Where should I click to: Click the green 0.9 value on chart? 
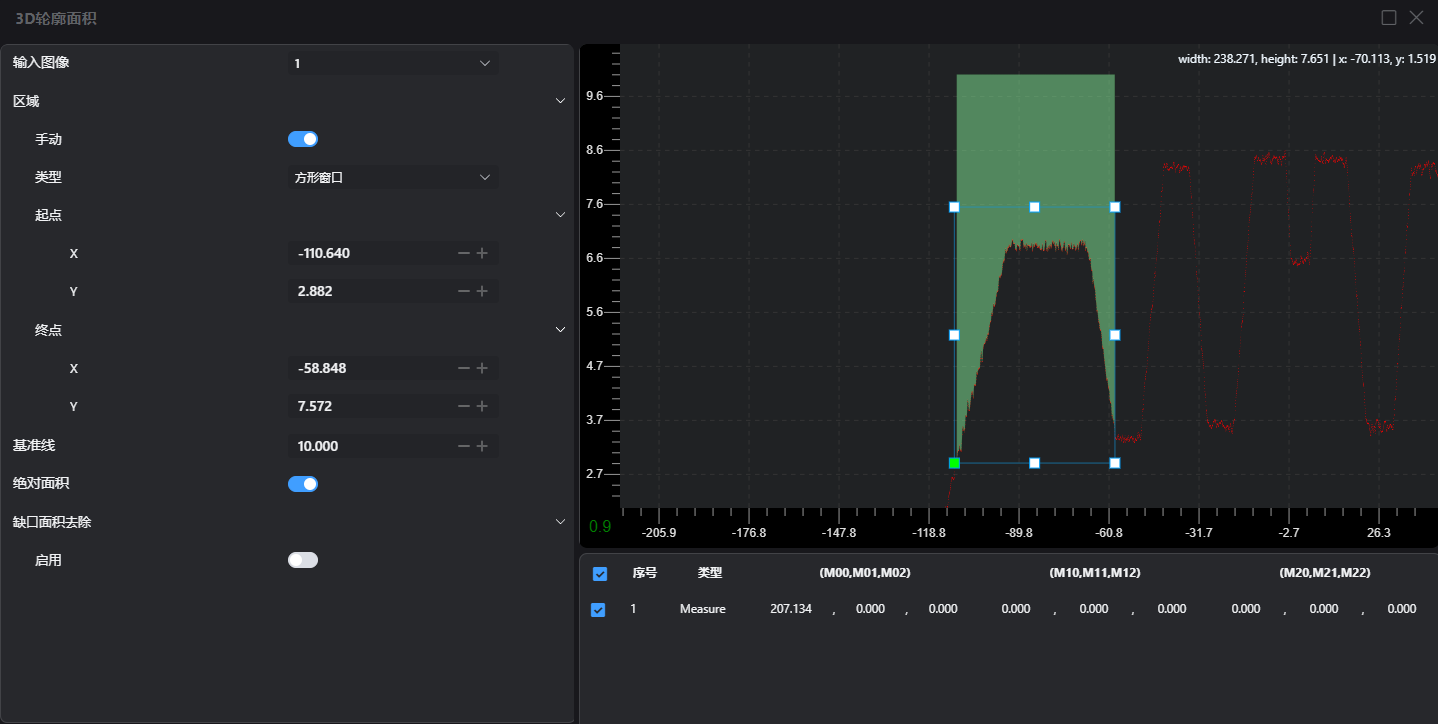click(600, 526)
